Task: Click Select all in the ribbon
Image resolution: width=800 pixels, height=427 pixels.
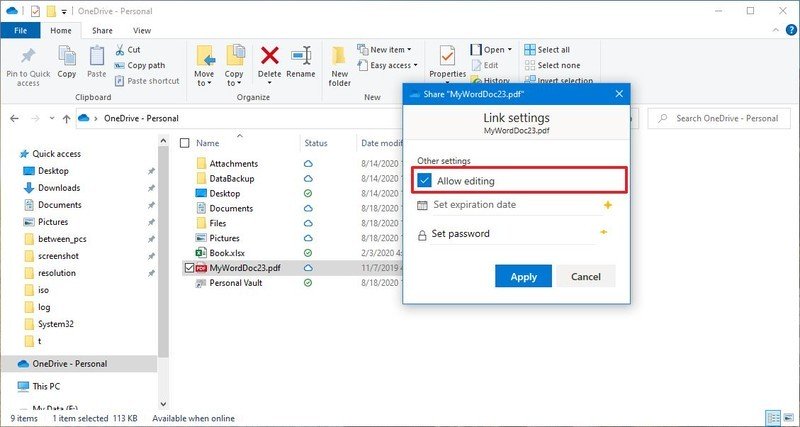Action: pos(547,49)
